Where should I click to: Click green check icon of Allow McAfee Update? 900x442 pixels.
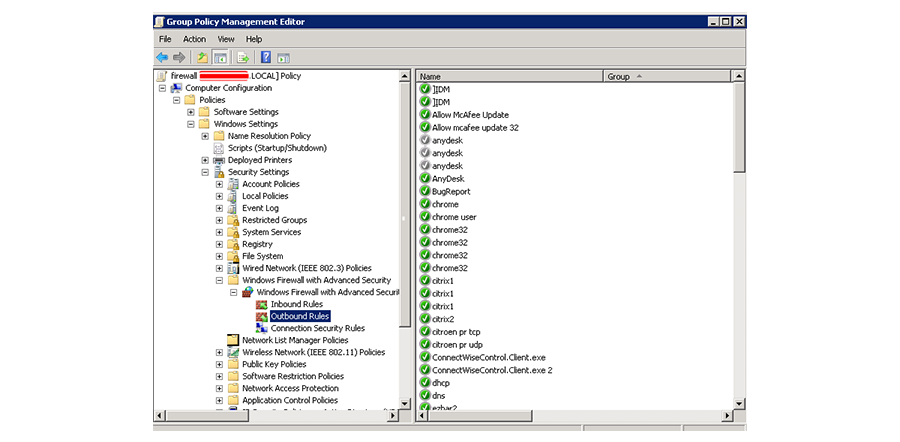[425, 115]
